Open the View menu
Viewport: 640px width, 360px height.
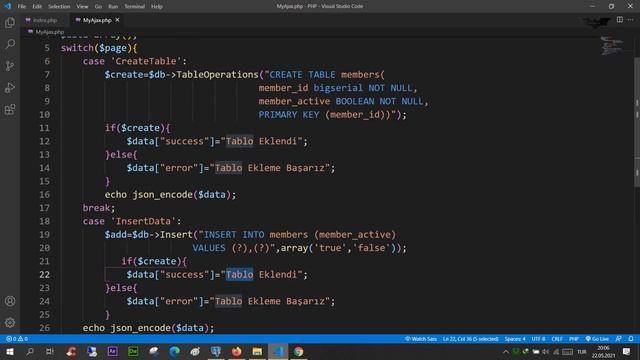click(82, 7)
